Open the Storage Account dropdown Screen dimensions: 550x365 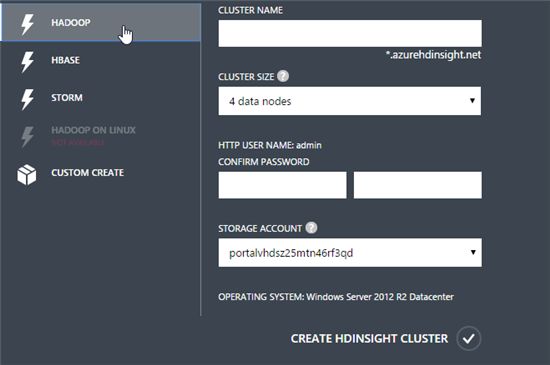[350, 252]
